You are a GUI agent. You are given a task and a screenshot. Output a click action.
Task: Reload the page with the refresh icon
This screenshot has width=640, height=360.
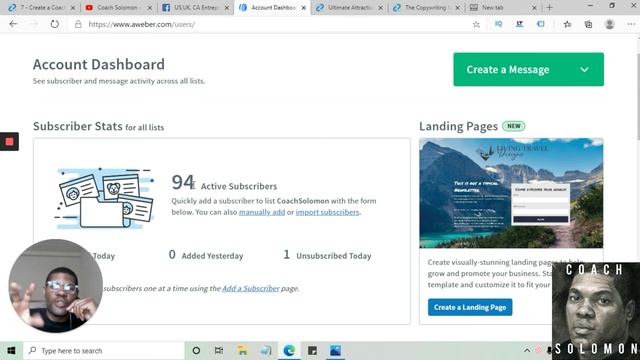pyautogui.click(x=54, y=24)
